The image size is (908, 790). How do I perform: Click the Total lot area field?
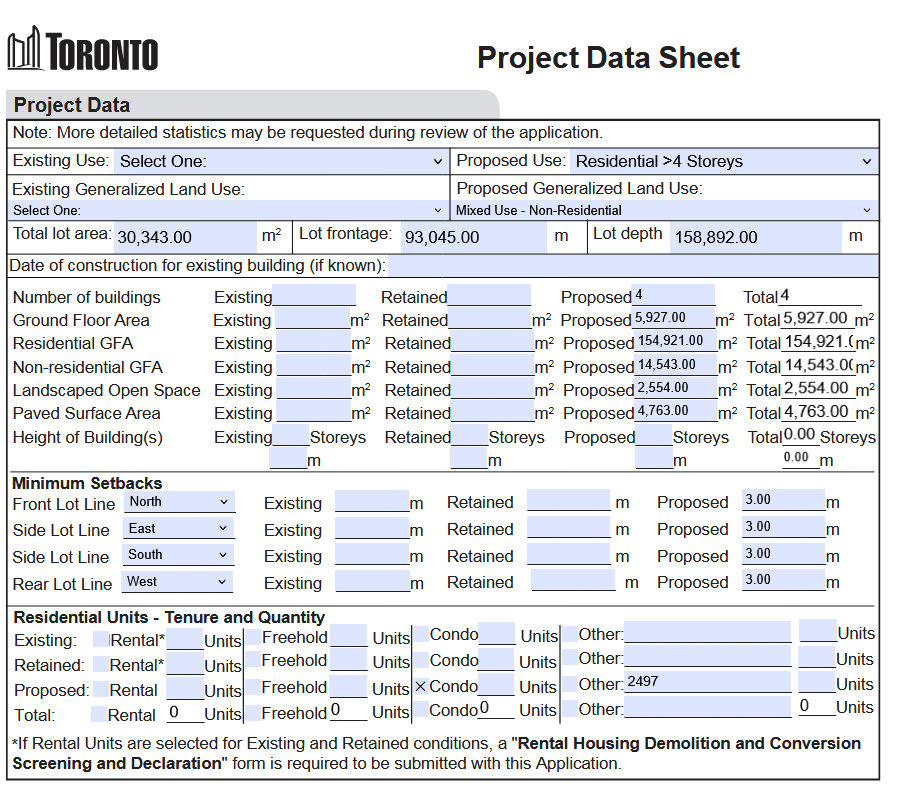185,237
